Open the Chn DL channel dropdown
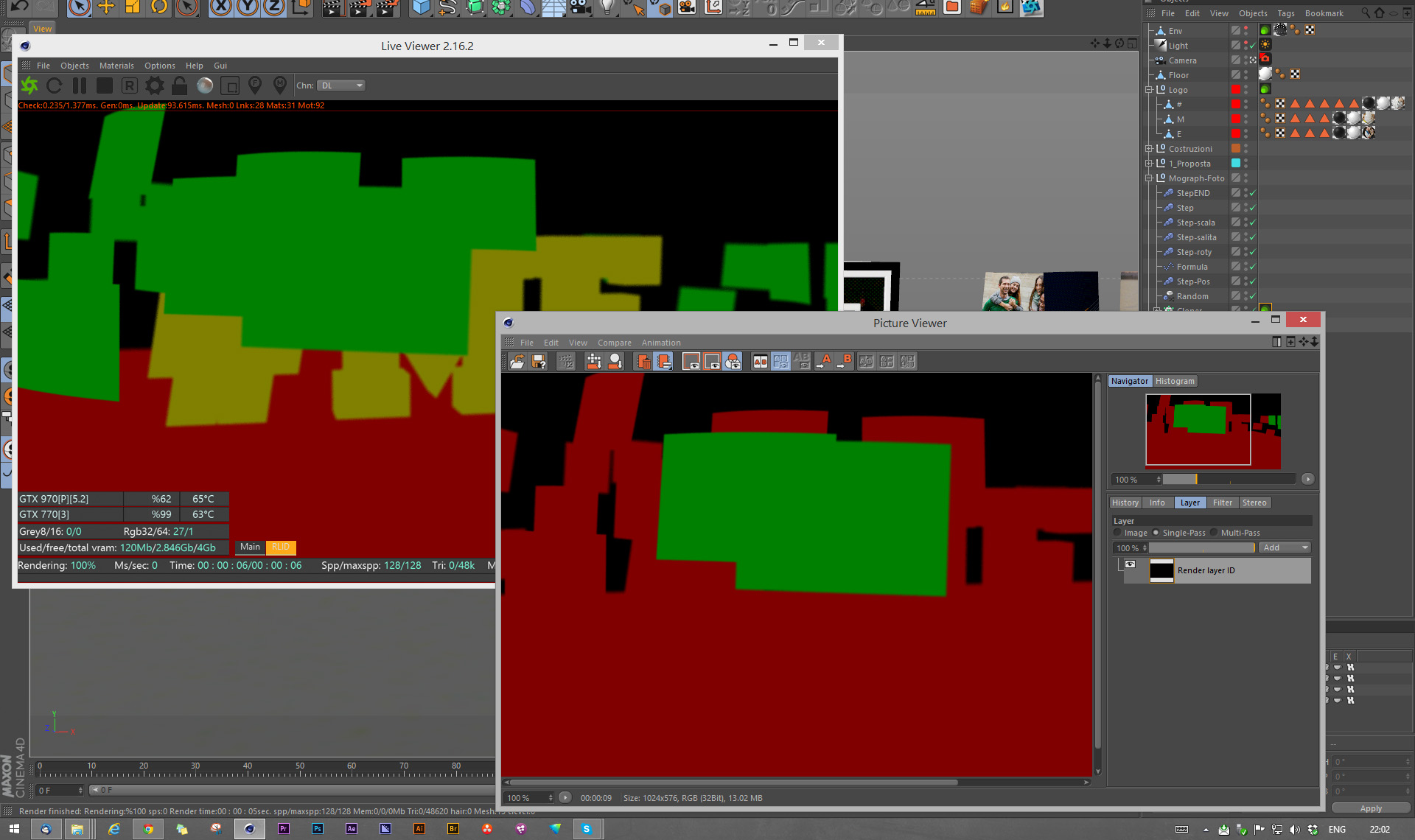Image resolution: width=1415 pixels, height=840 pixels. 341,85
